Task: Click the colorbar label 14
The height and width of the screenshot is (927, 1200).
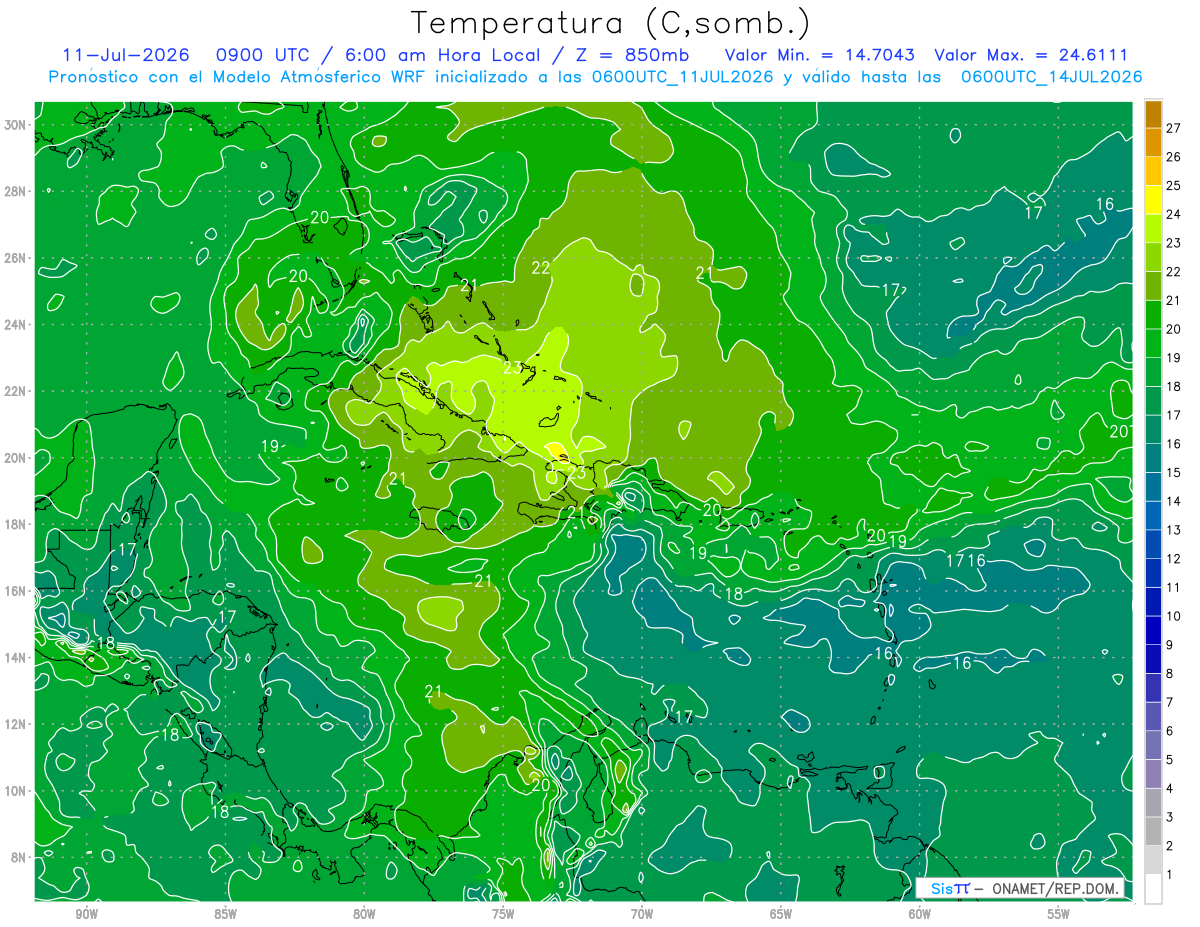Action: click(x=1174, y=501)
